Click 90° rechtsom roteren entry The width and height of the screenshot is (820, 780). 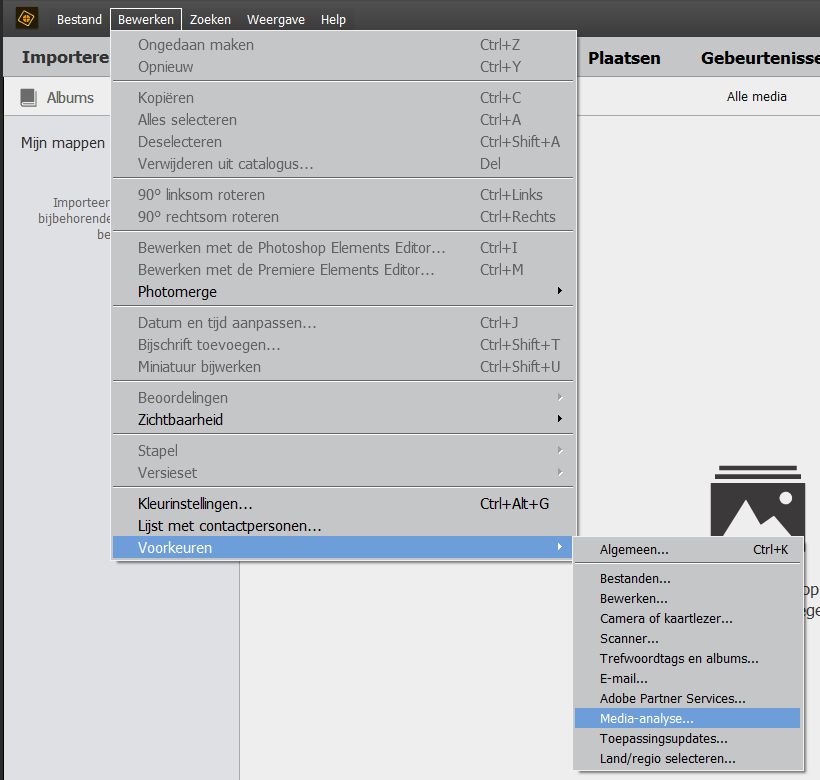click(343, 216)
